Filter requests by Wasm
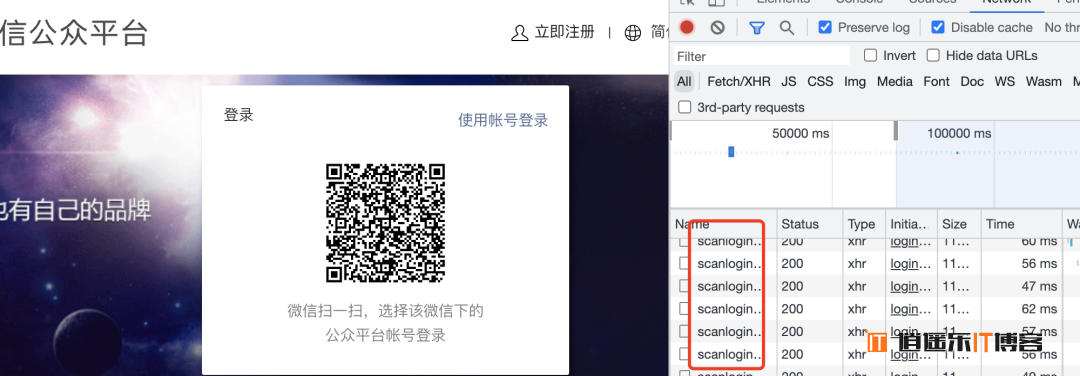The width and height of the screenshot is (1080, 376). pos(1043,81)
